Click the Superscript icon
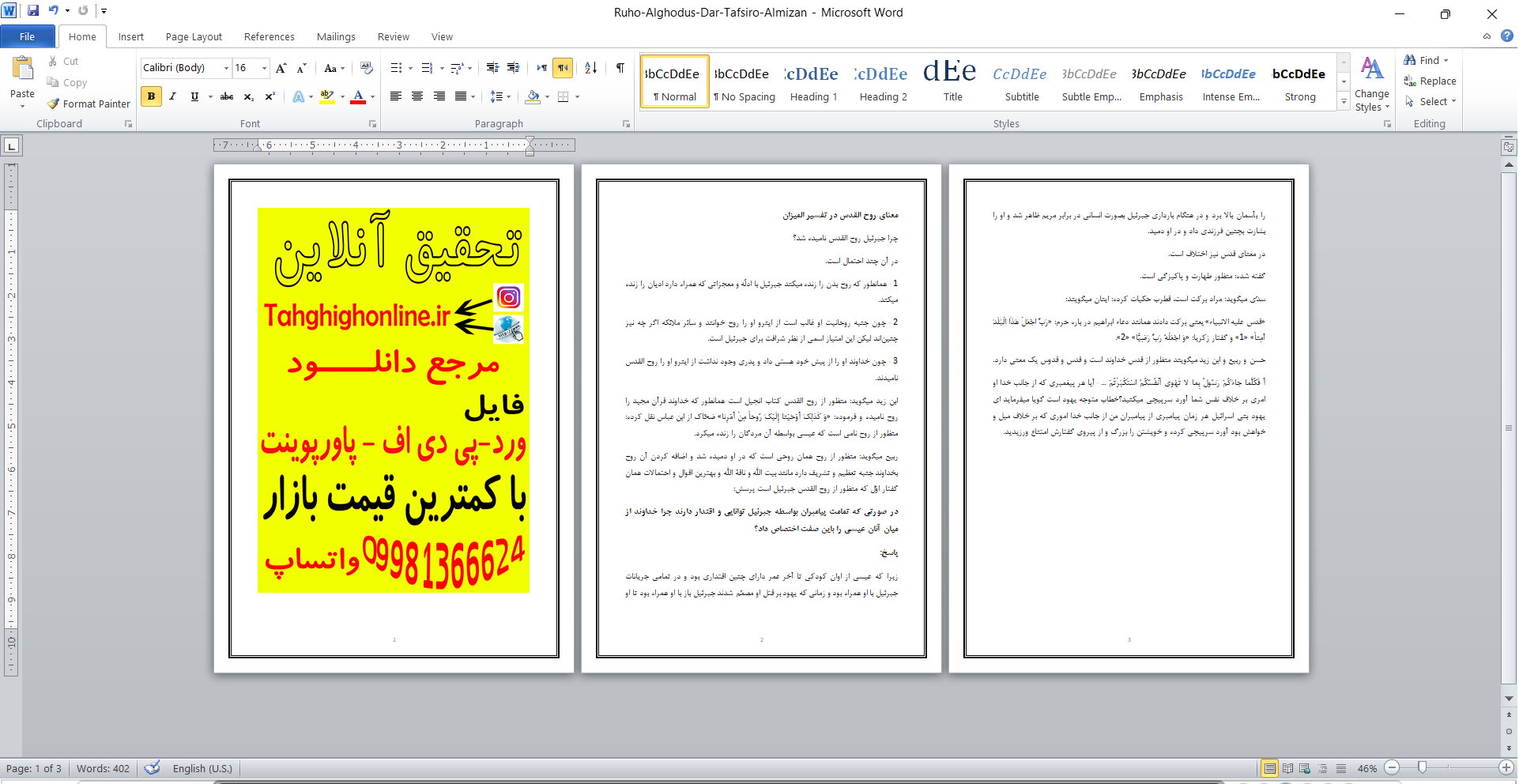 [x=269, y=96]
